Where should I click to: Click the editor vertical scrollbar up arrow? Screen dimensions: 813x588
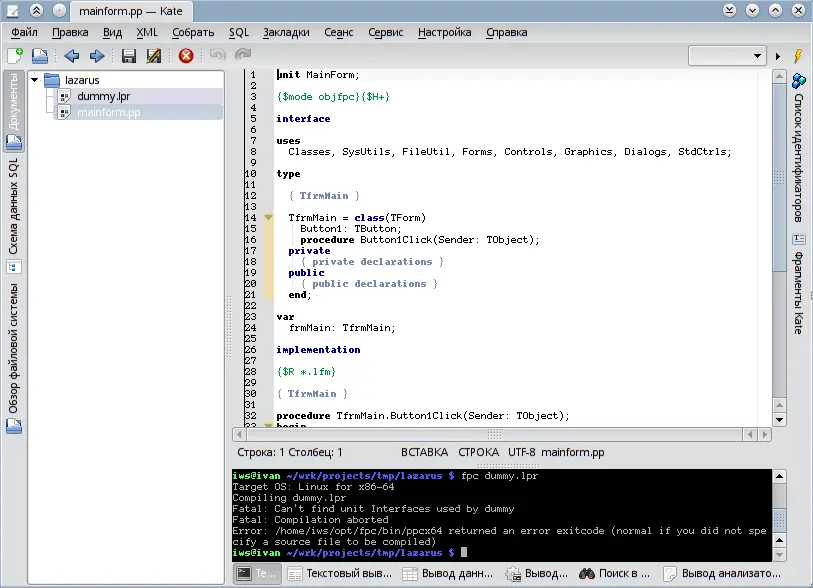[779, 77]
